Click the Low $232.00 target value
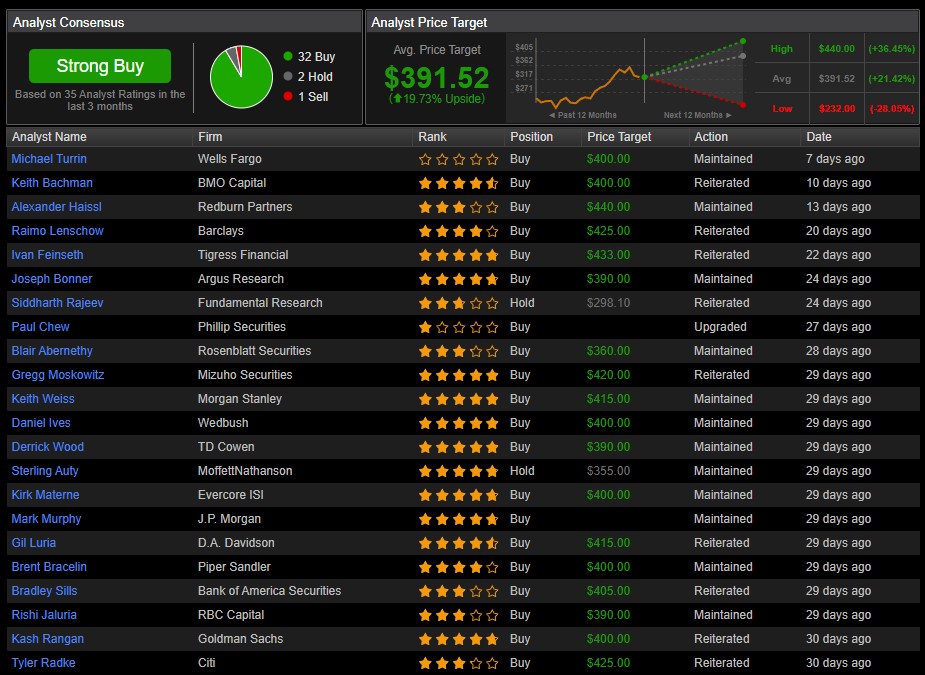Screen dimensions: 925x675 tap(837, 109)
